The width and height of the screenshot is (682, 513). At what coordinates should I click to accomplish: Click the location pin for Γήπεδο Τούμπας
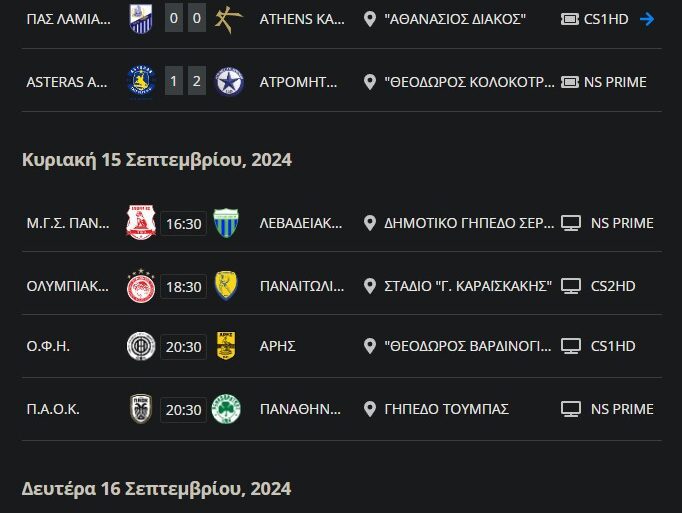click(x=370, y=408)
